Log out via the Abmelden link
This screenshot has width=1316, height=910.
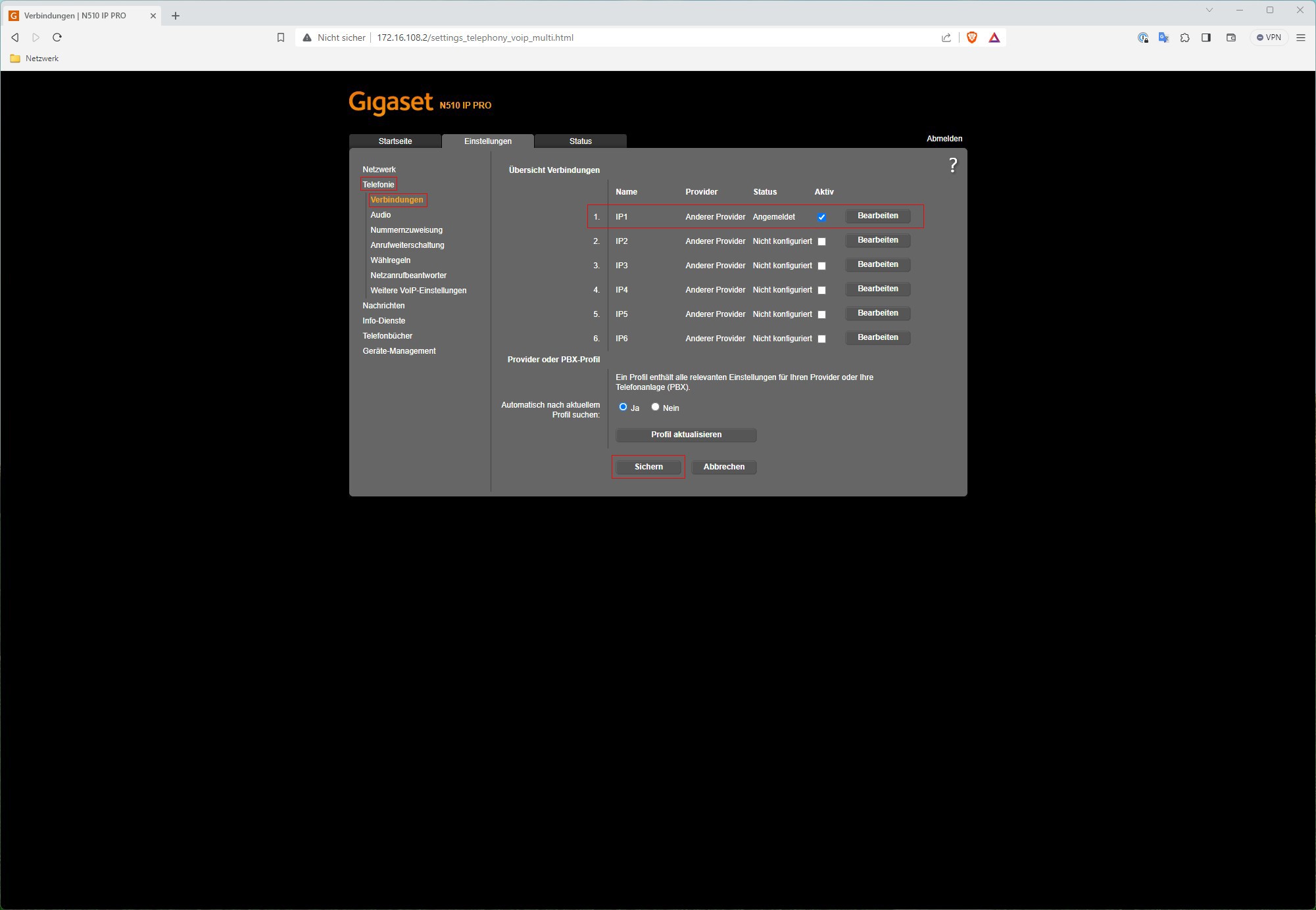pos(944,139)
